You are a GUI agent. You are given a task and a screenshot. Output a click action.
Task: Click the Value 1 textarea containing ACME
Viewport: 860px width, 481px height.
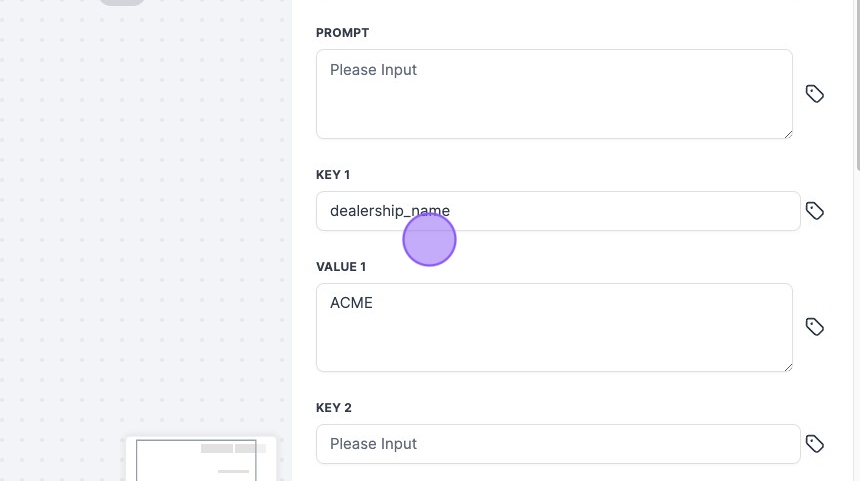(x=554, y=335)
